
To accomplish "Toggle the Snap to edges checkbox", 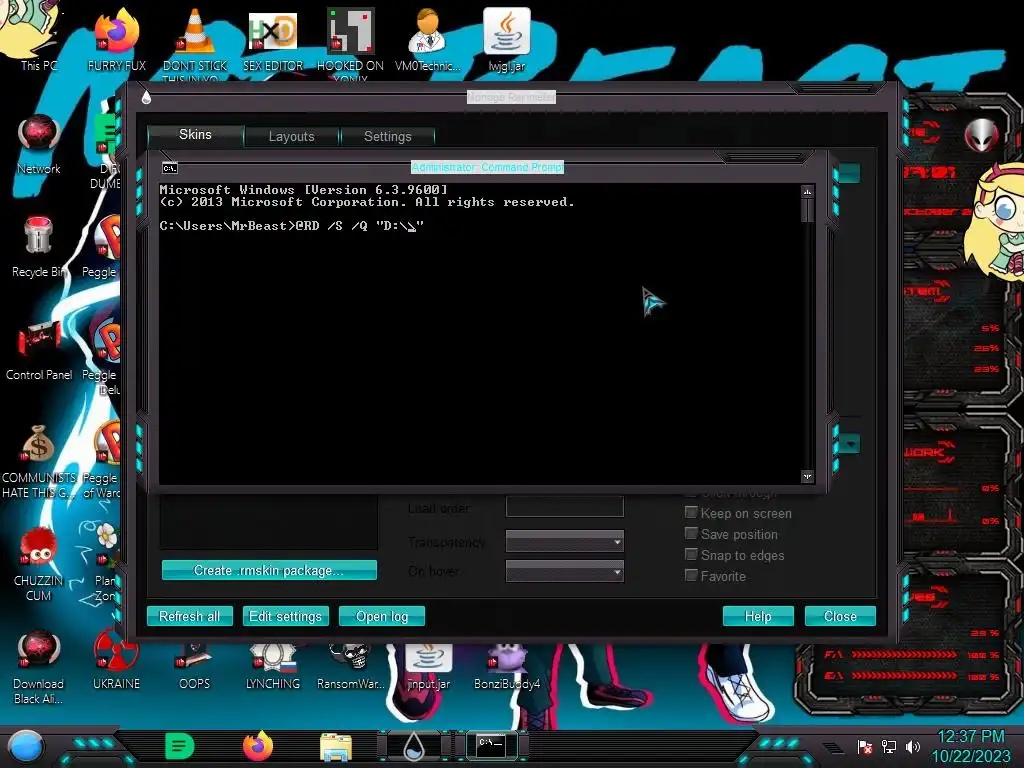I will (691, 554).
